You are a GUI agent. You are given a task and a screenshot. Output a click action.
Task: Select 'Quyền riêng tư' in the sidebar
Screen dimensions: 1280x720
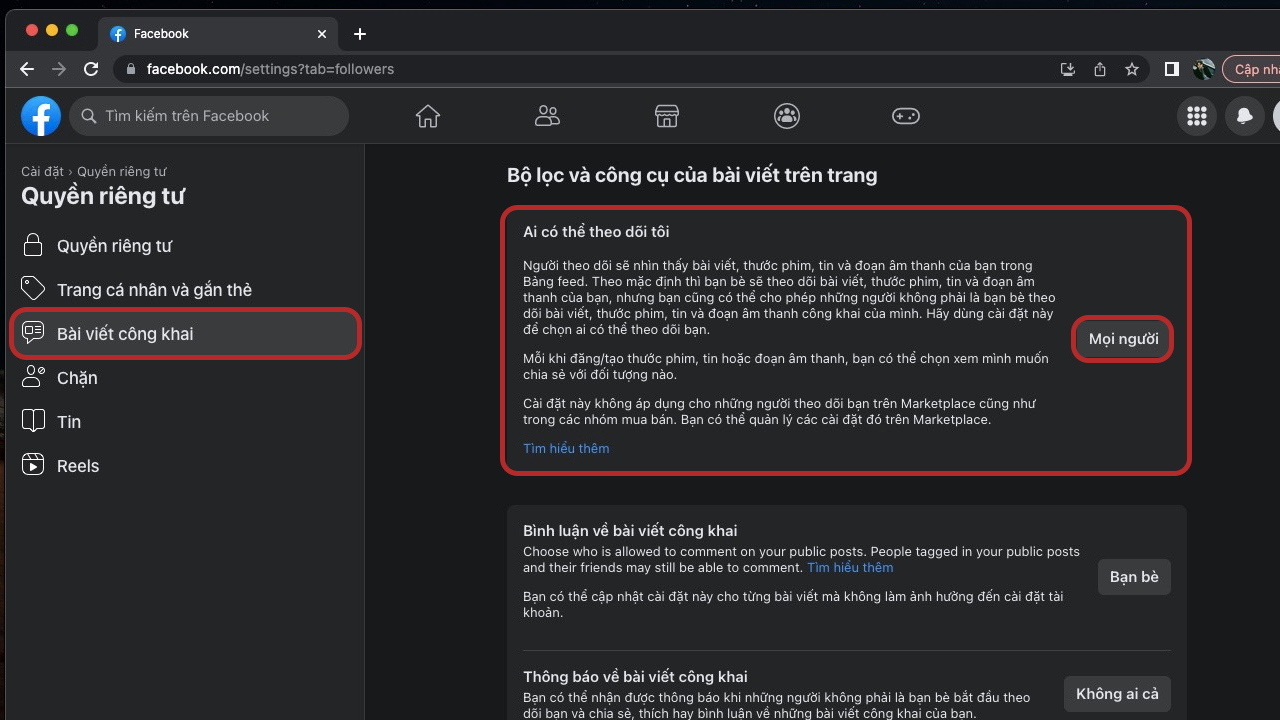[185, 246]
